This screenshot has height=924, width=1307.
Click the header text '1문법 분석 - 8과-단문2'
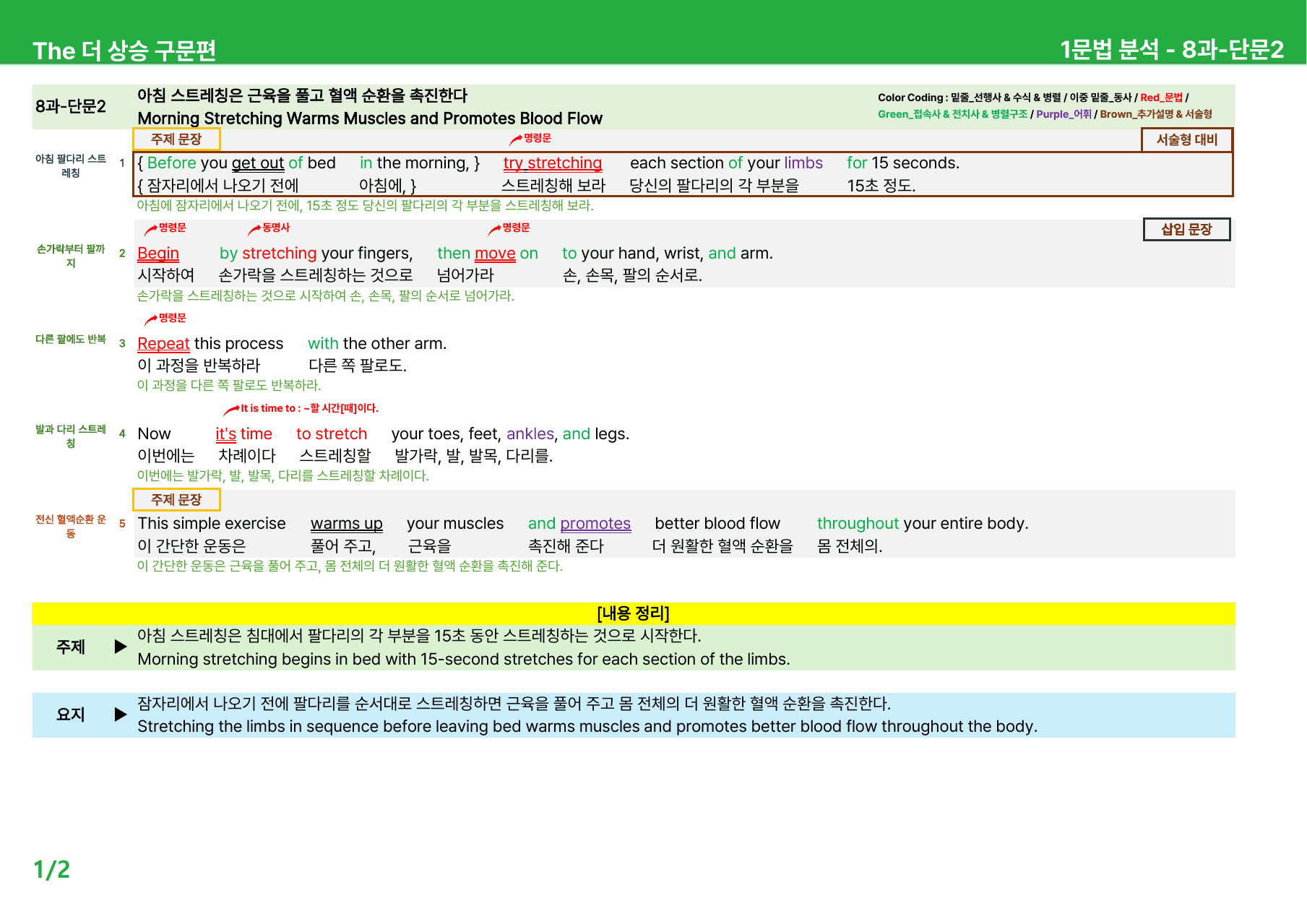[x=1171, y=49]
